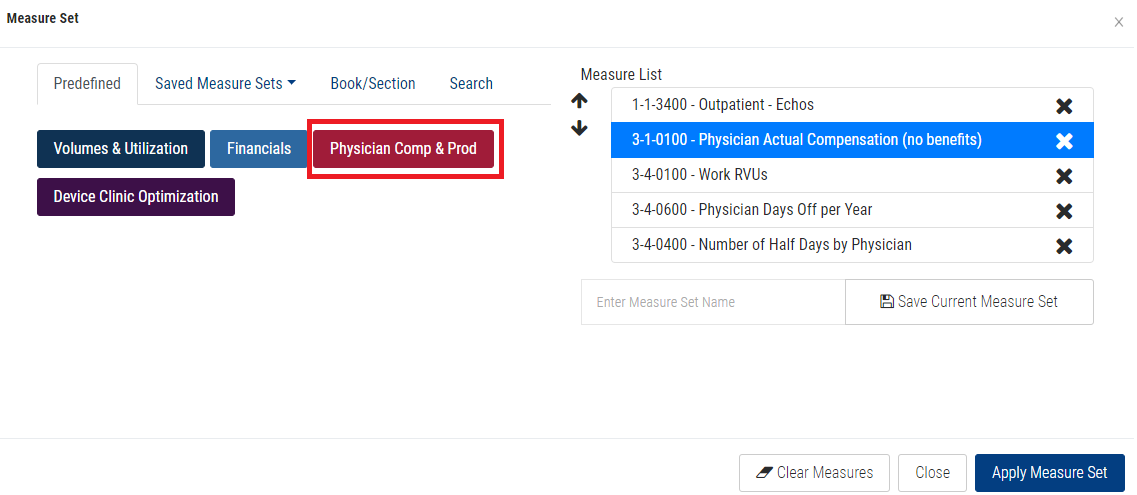
Task: Remove Physician Actual Compensation measure
Action: click(1064, 141)
